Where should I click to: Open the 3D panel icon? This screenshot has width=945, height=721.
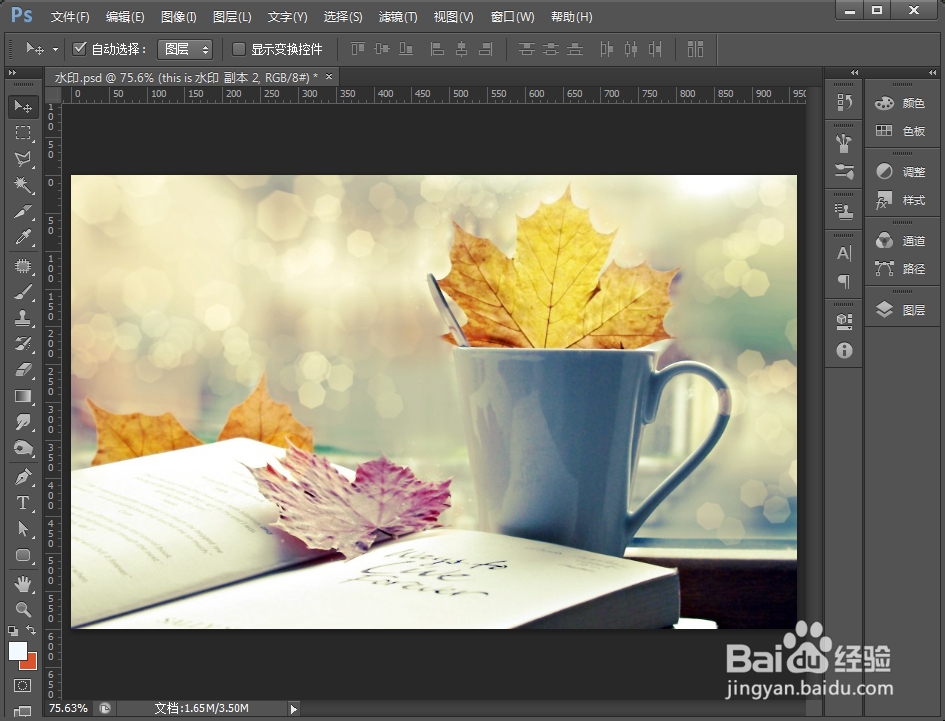(844, 322)
